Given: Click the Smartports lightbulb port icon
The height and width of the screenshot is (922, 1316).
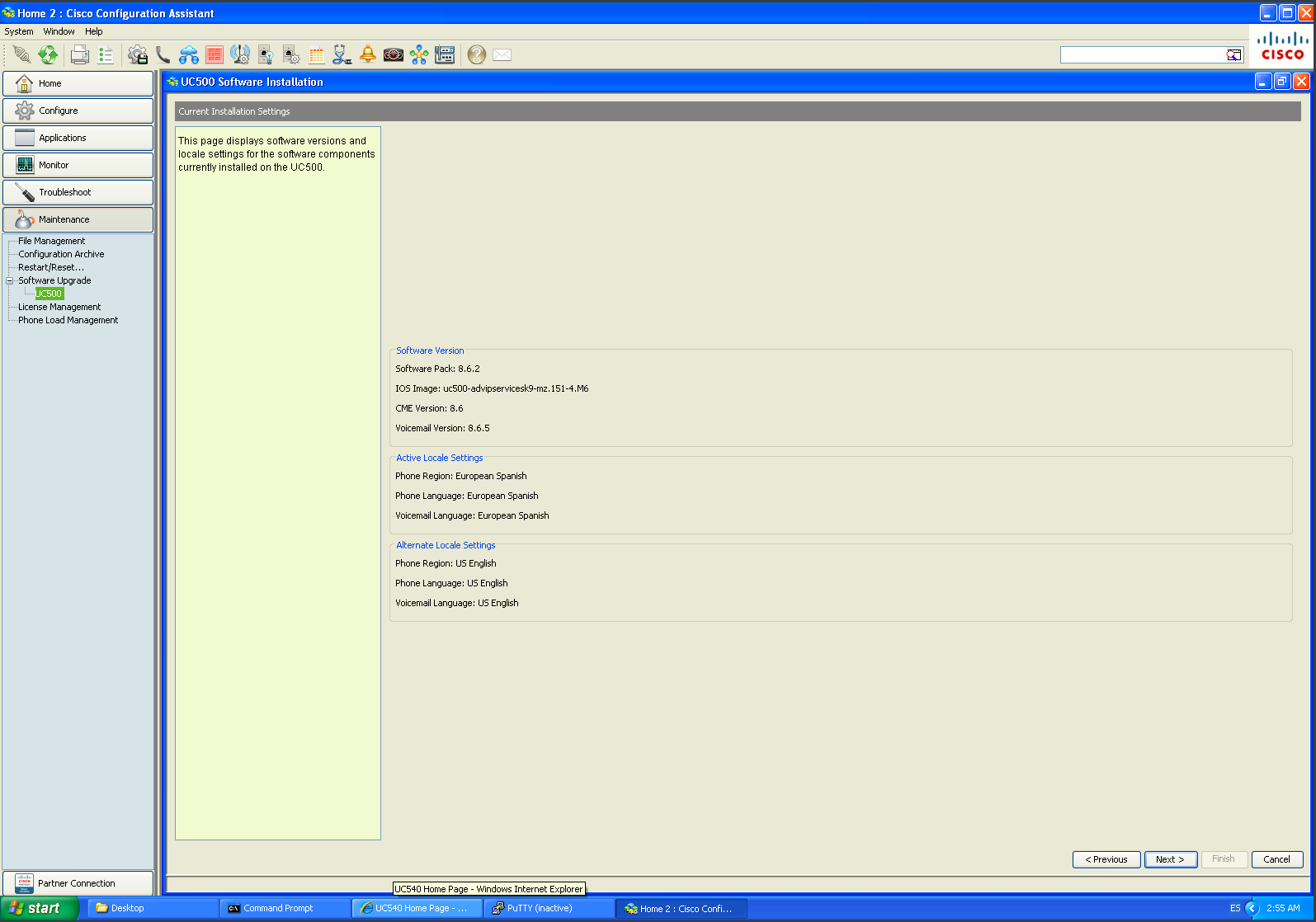Looking at the screenshot, I should (x=266, y=54).
